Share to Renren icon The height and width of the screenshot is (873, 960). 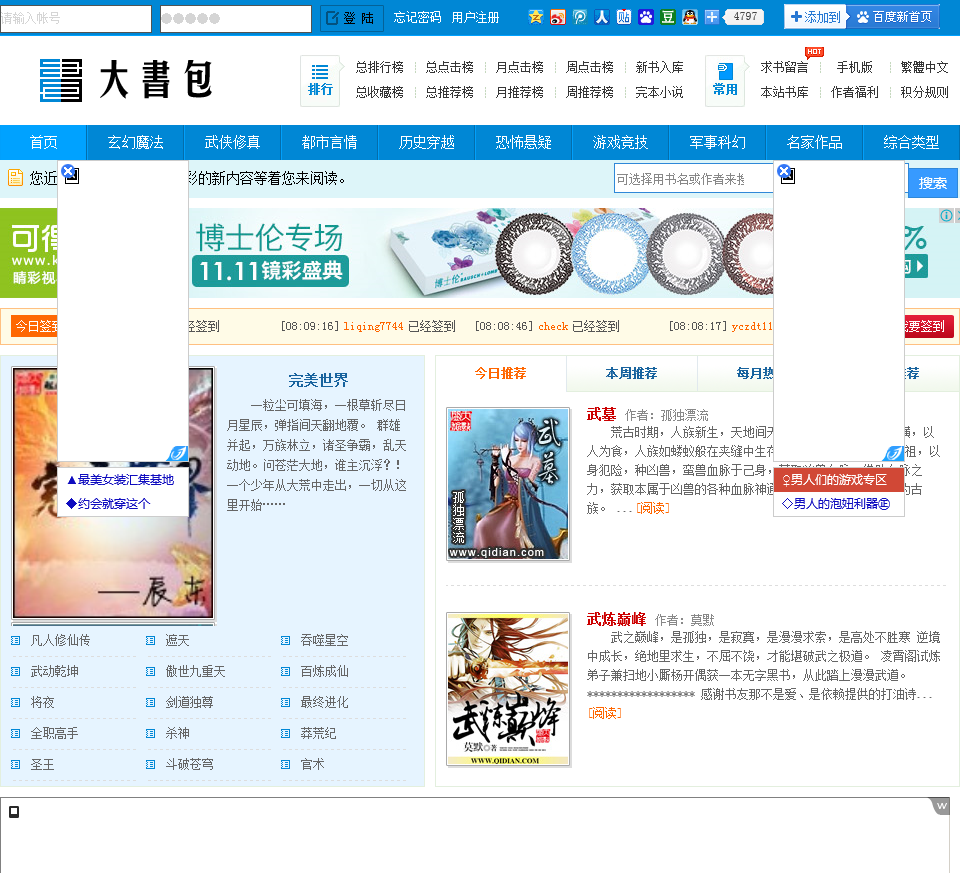pos(602,17)
